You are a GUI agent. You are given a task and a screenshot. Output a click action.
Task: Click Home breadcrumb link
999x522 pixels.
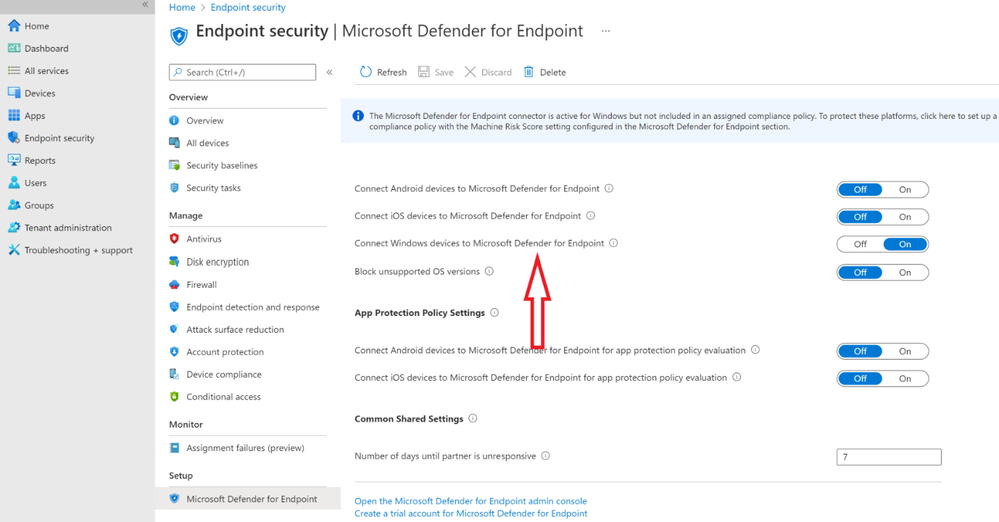182,8
